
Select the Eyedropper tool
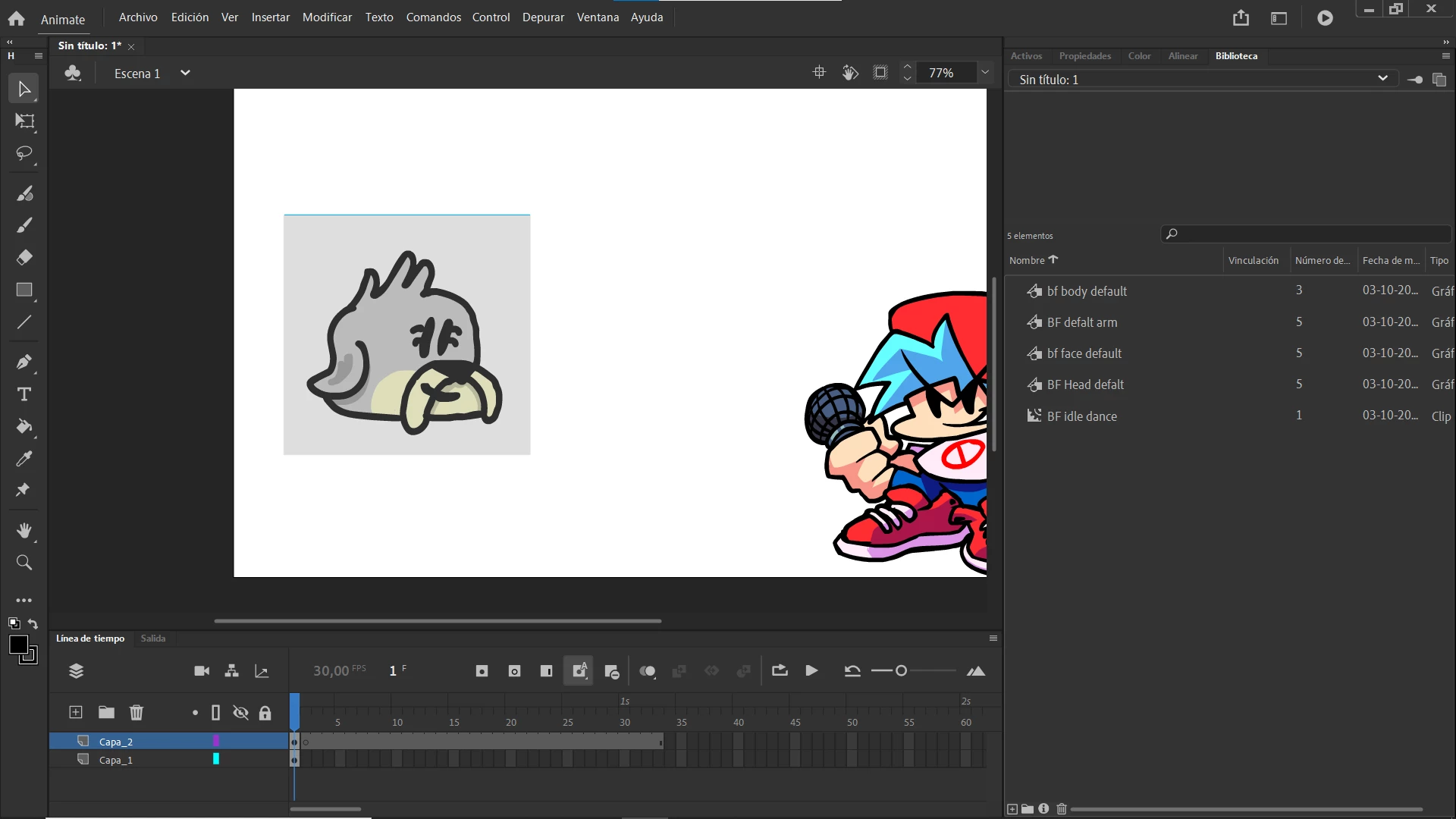pos(24,459)
